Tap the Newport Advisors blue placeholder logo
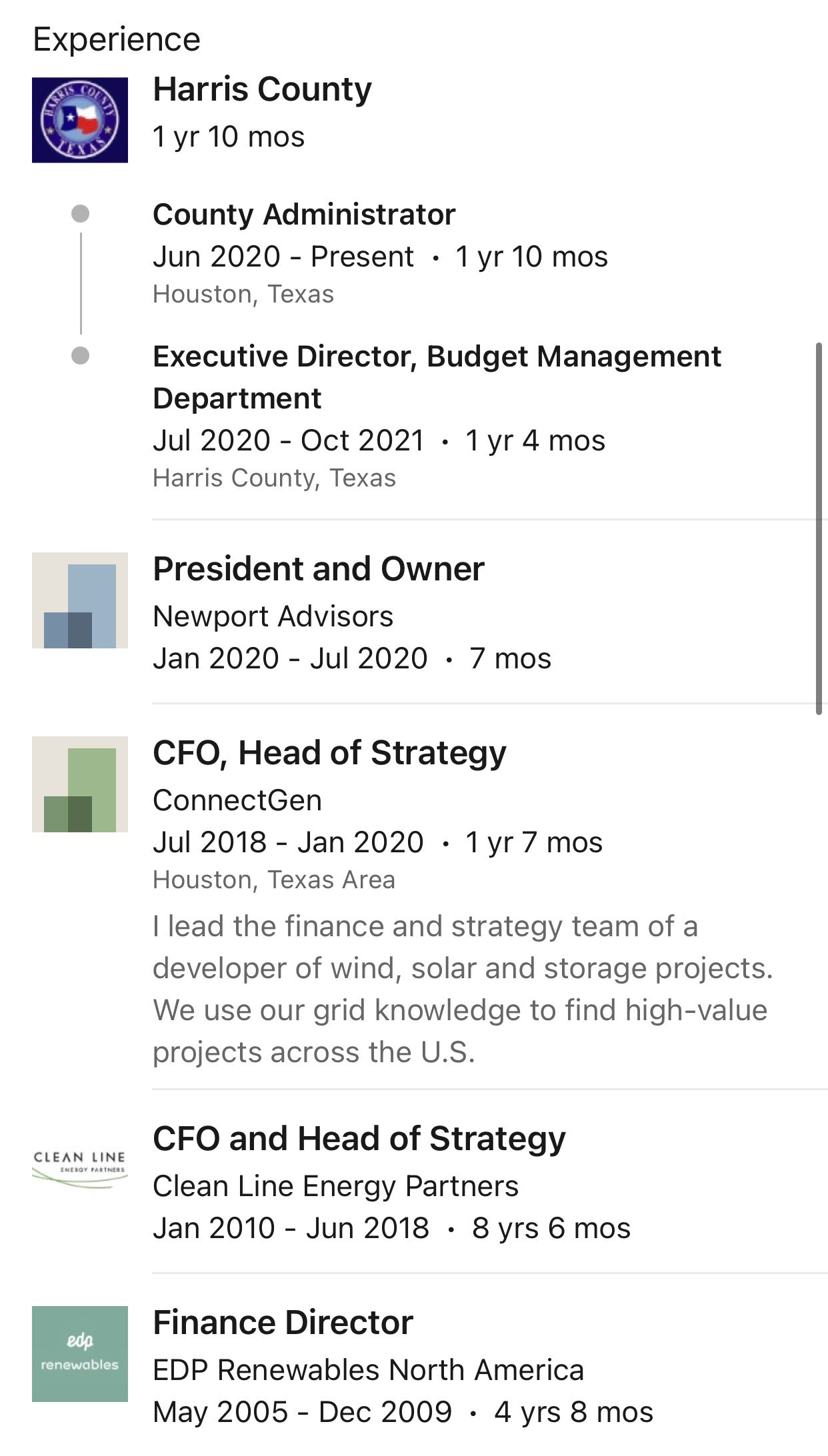The height and width of the screenshot is (1456, 828). pos(80,600)
